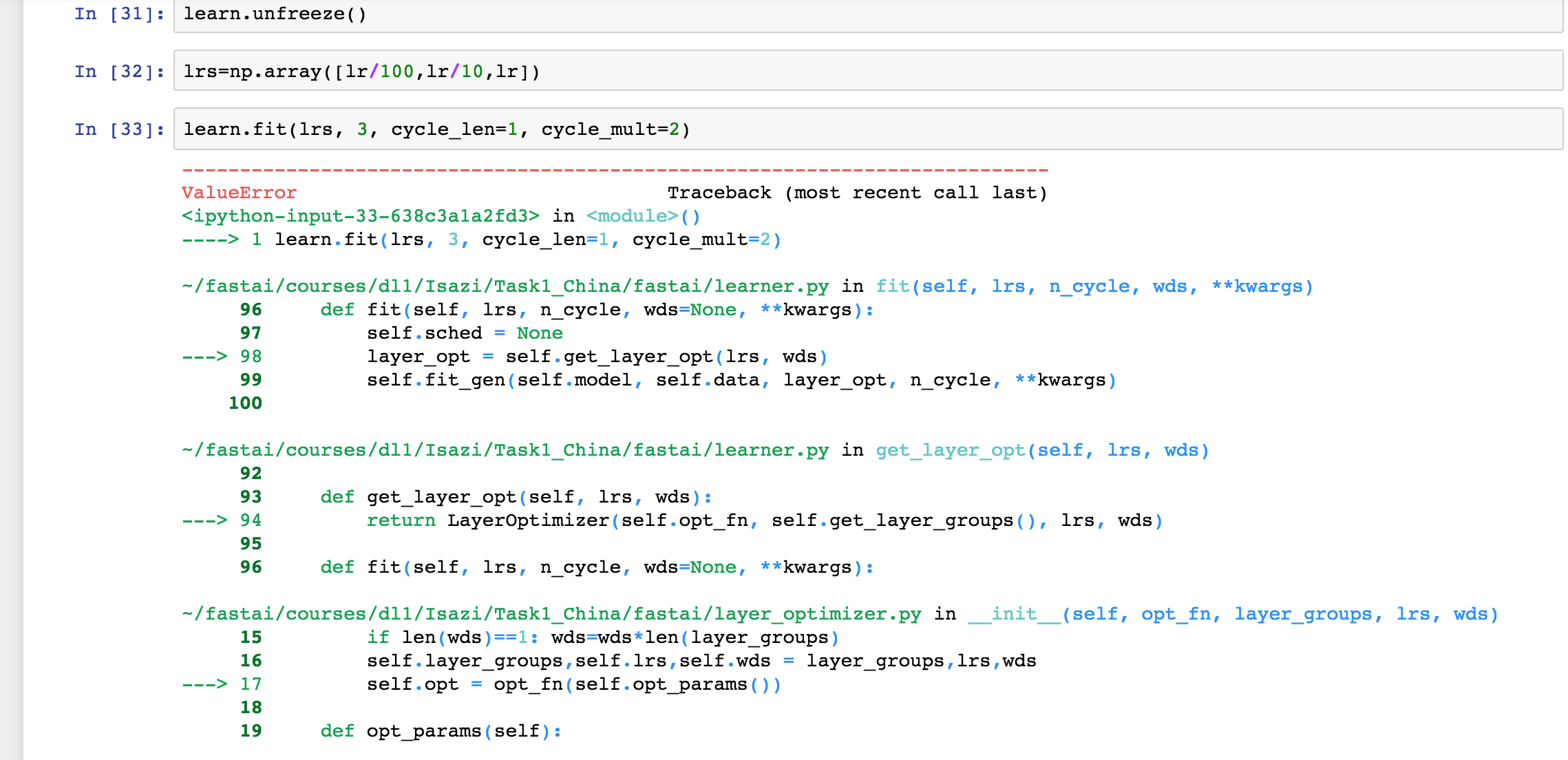
Task: Click the layer_optimizer.py file path line
Action: tap(551, 614)
